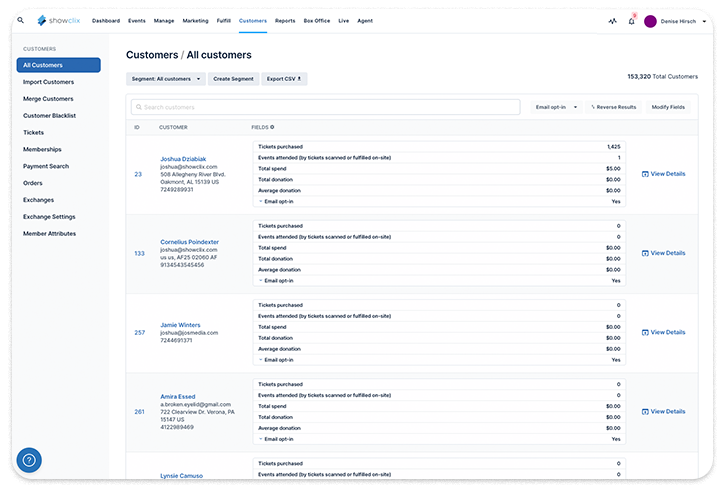The width and height of the screenshot is (724, 488).
Task: Open the notifications bell
Action: pos(631,21)
